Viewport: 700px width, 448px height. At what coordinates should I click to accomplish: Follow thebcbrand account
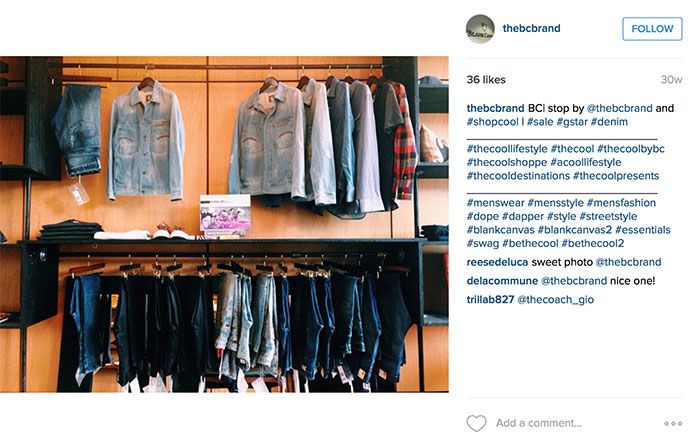point(652,29)
